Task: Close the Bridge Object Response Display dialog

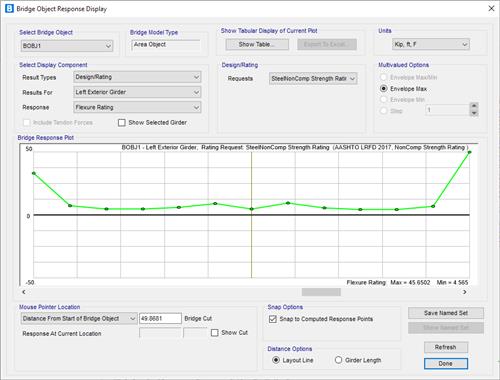Action: [x=491, y=8]
